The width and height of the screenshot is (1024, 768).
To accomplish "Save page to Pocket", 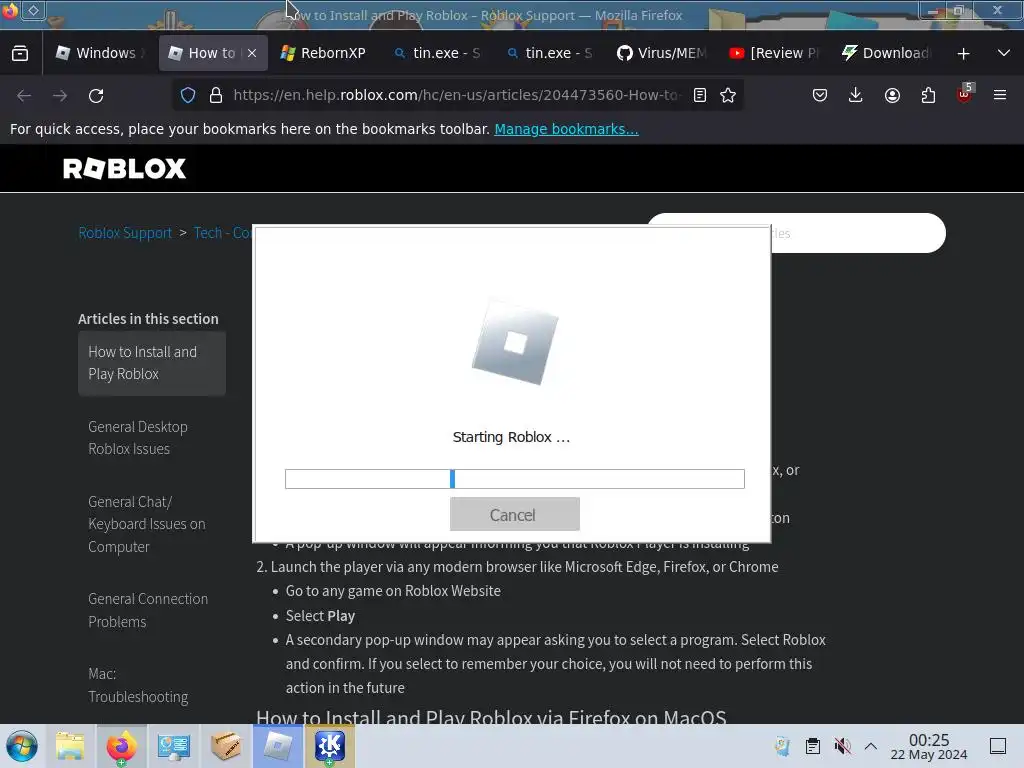I will (x=820, y=95).
